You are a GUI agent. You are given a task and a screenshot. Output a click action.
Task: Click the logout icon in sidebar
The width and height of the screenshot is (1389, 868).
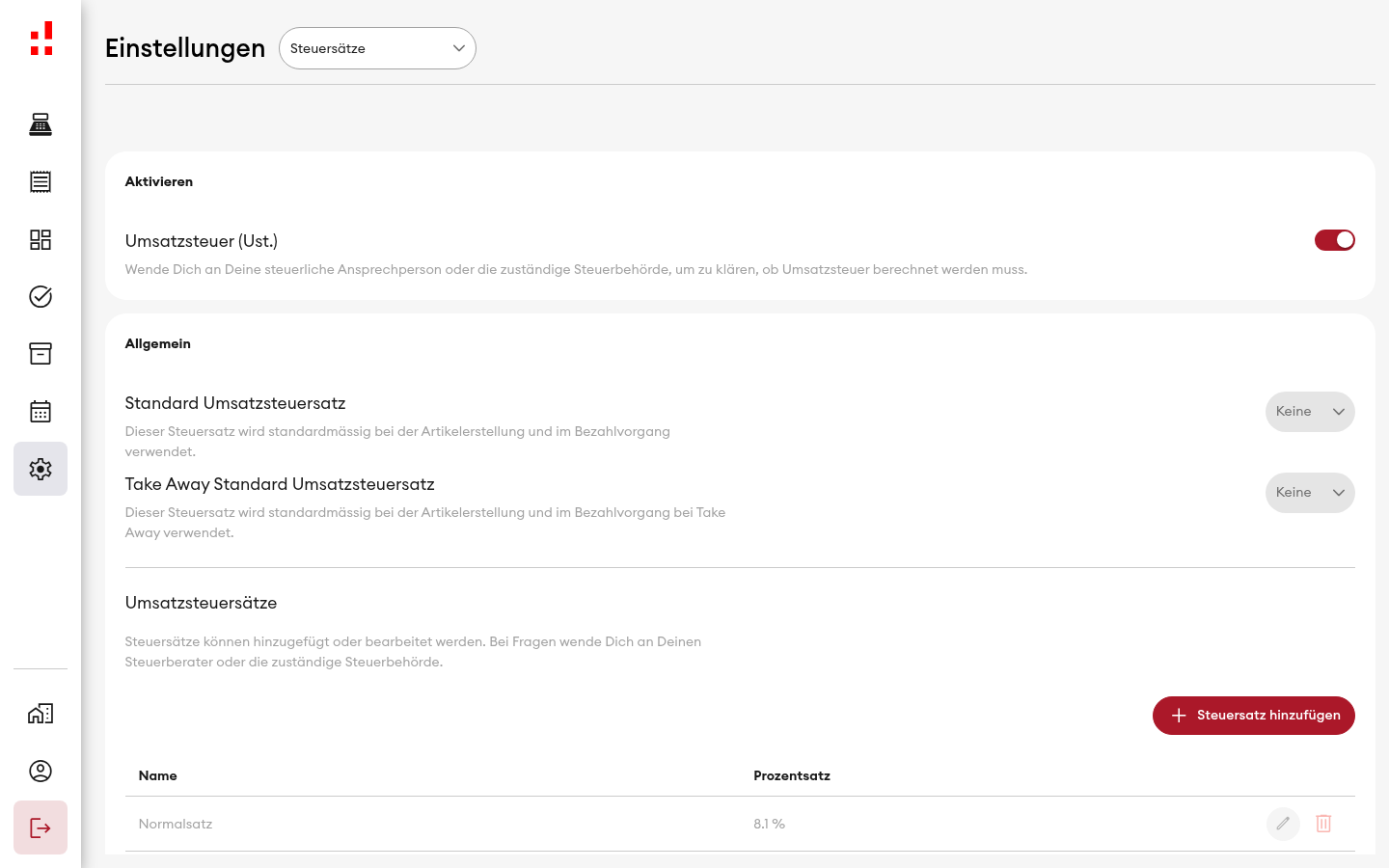click(41, 827)
